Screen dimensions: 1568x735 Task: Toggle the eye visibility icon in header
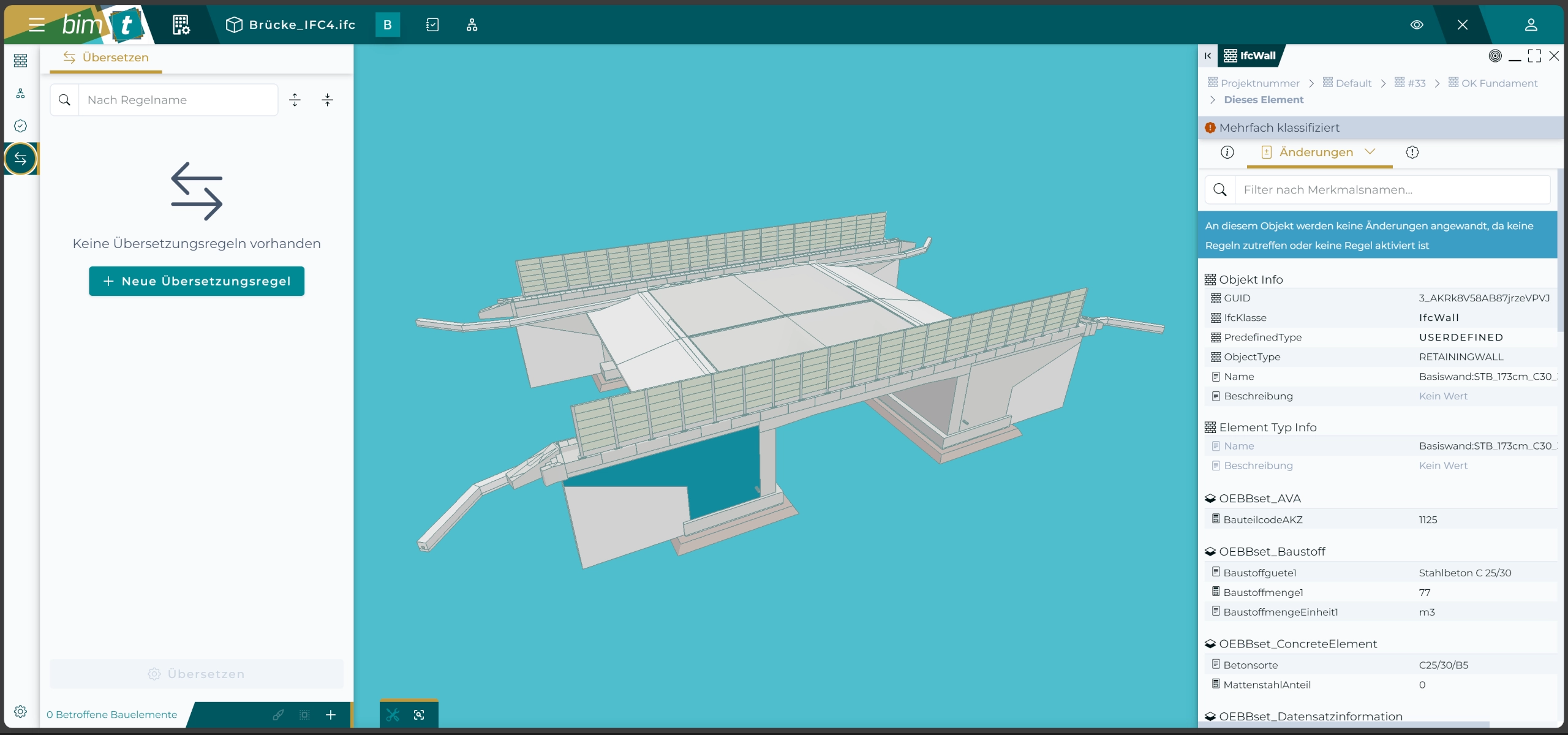[x=1417, y=24]
